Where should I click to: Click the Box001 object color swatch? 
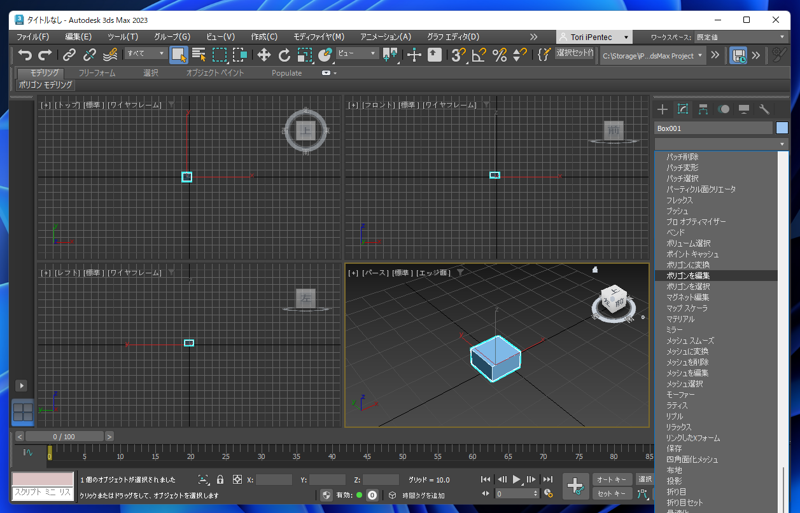point(782,128)
